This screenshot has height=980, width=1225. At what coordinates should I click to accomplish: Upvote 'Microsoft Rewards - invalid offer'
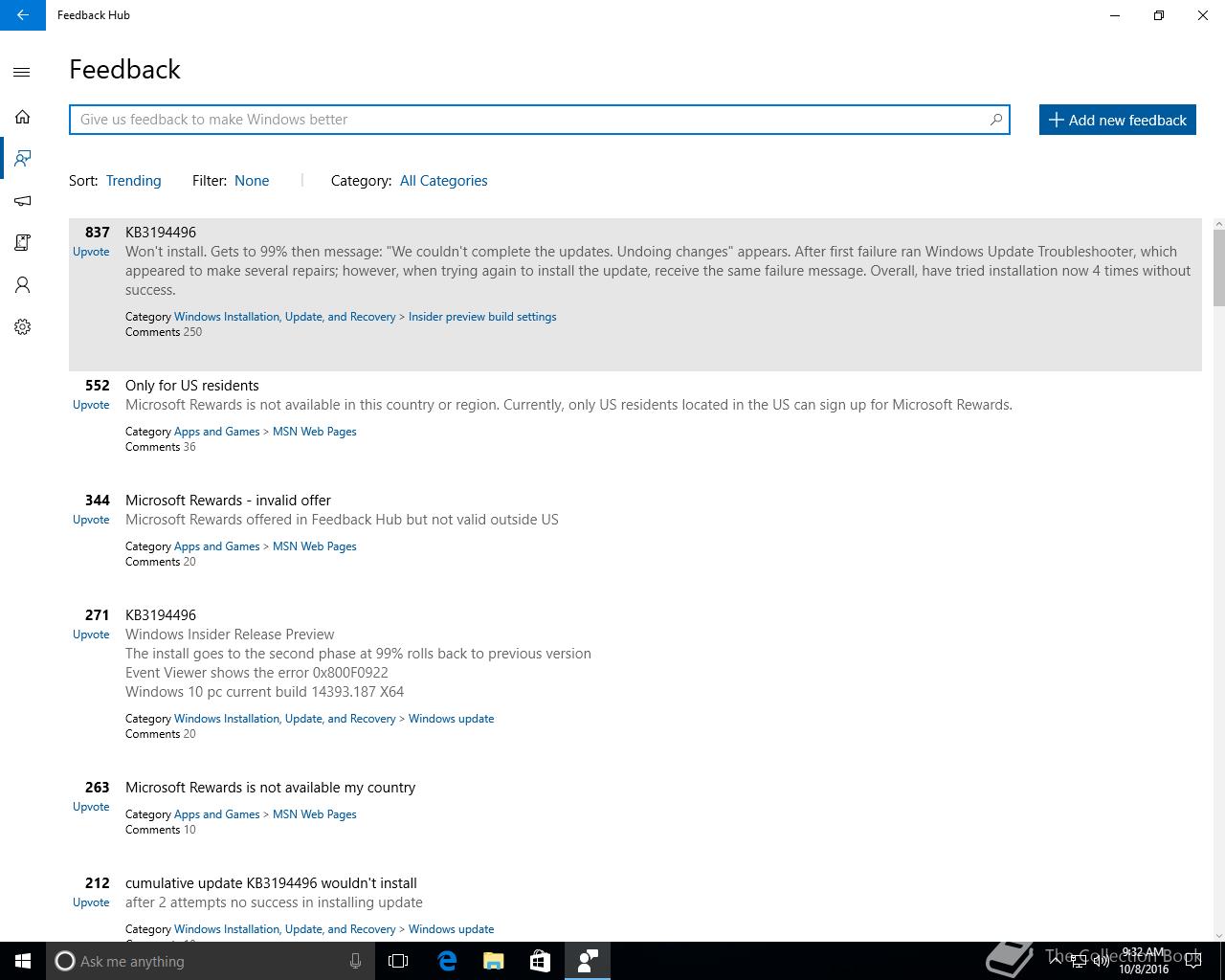91,520
